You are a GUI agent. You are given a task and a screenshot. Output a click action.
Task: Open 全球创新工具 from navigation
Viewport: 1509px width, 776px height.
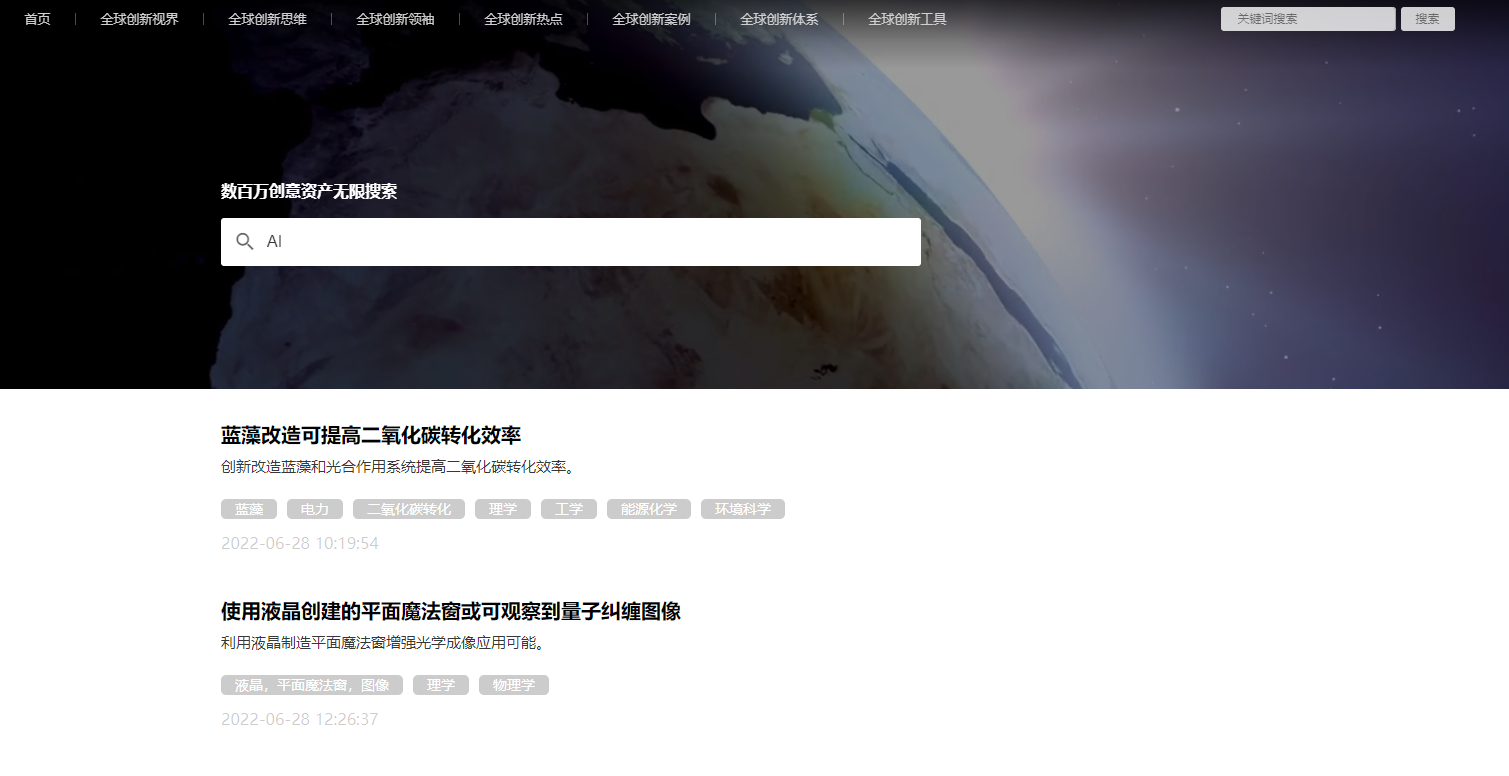(907, 19)
